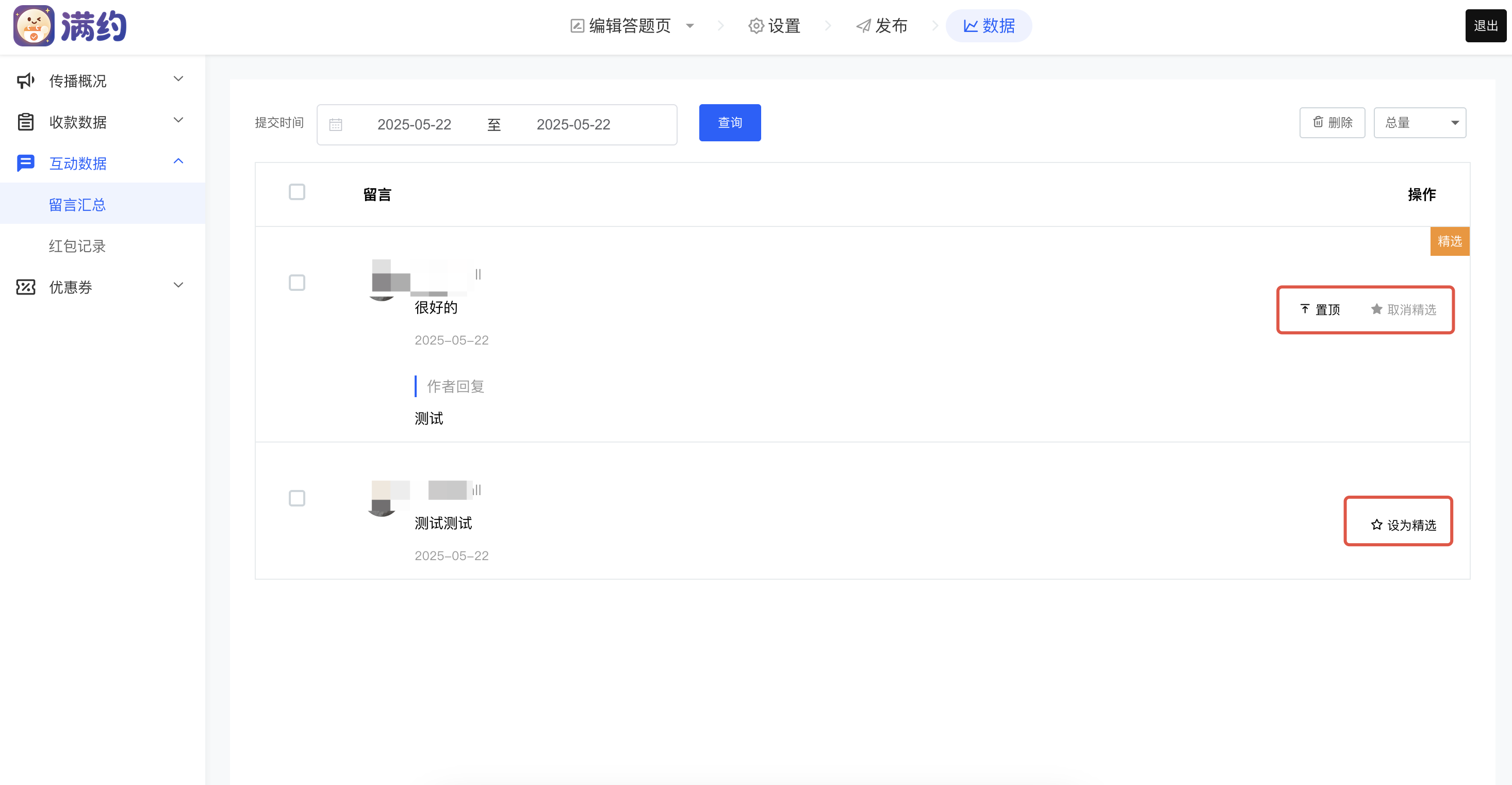Click the 删除 button
Image resolution: width=1512 pixels, height=785 pixels.
[1332, 123]
